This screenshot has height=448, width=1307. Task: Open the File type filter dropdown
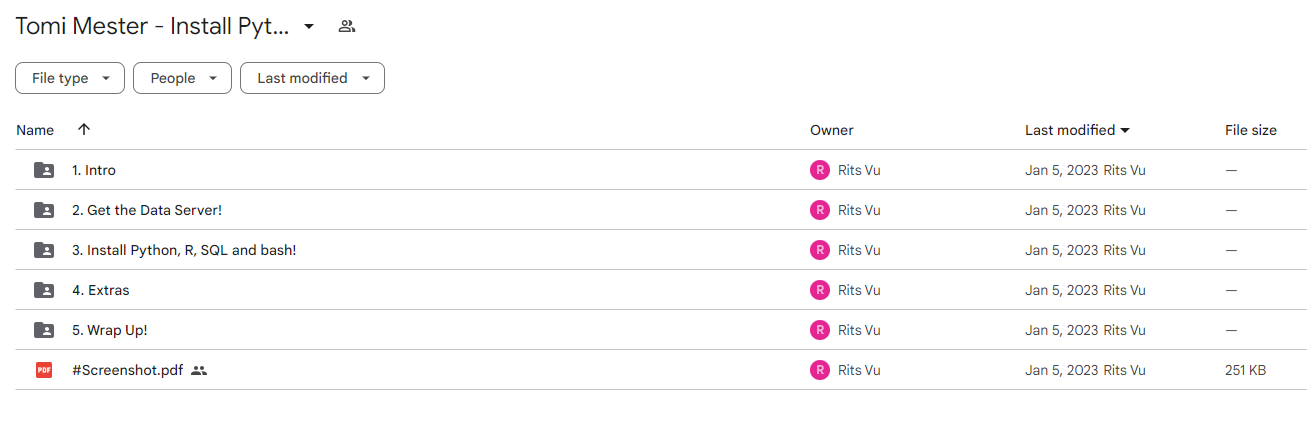click(70, 78)
